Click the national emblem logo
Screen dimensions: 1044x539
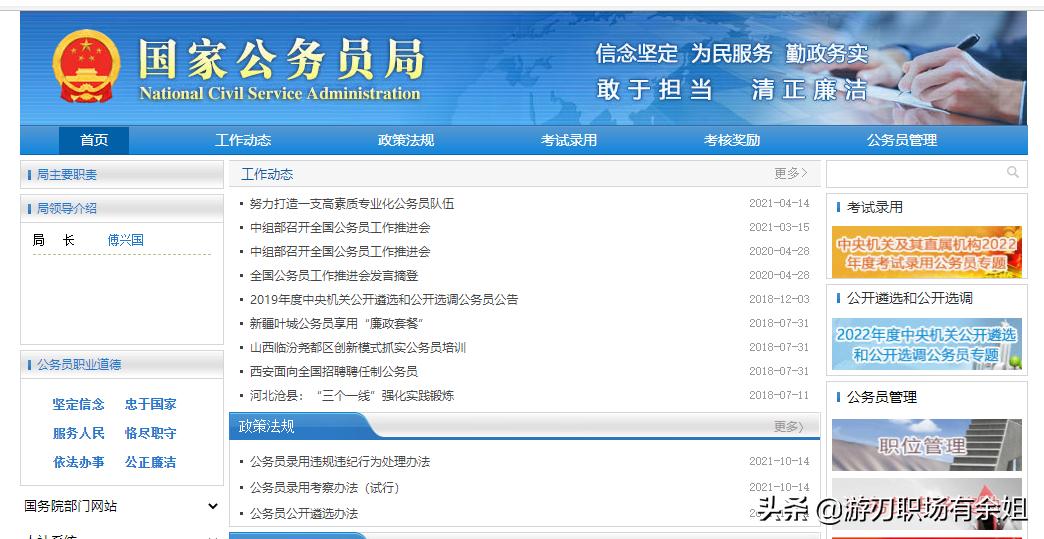87,67
